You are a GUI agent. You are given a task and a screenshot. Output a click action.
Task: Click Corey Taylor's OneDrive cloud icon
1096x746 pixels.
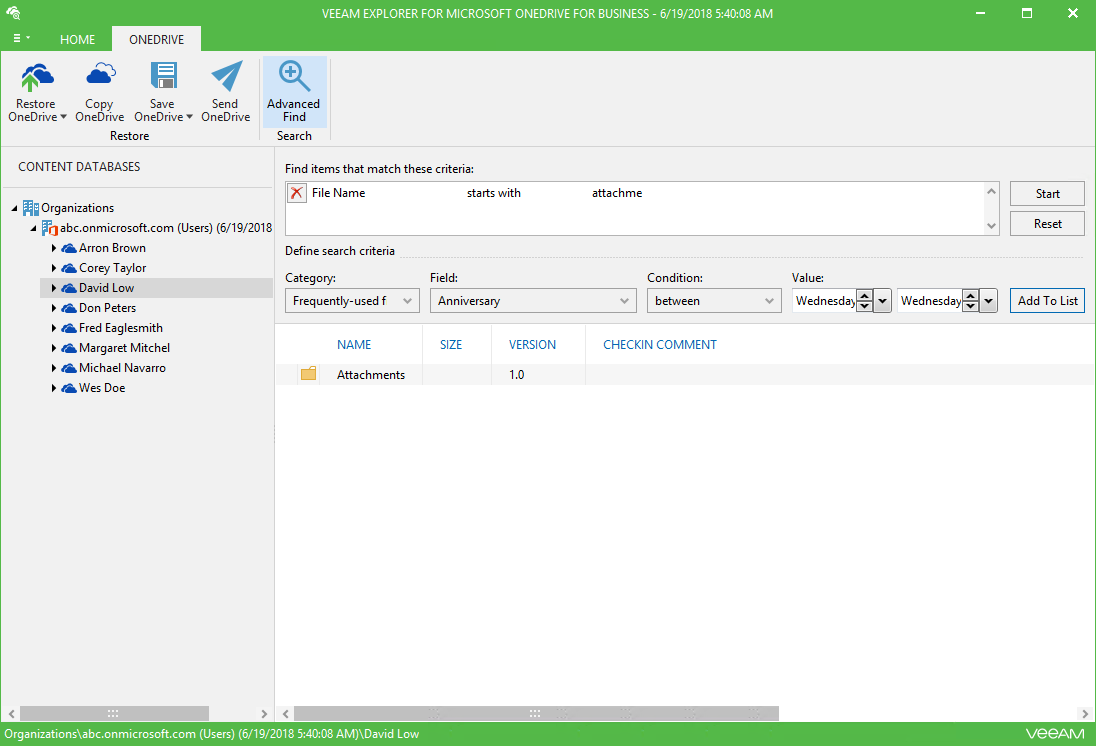coord(68,268)
